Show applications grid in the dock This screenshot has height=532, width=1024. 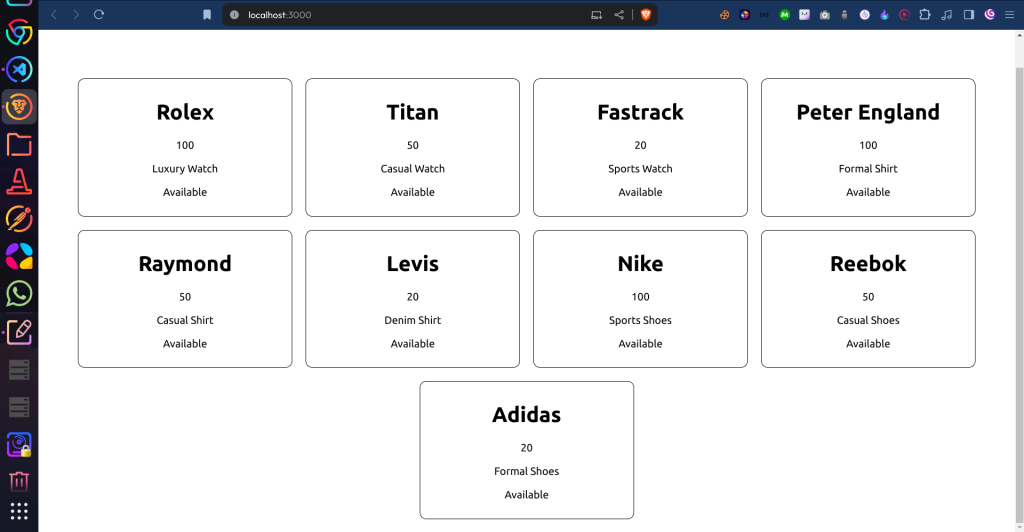(x=19, y=511)
